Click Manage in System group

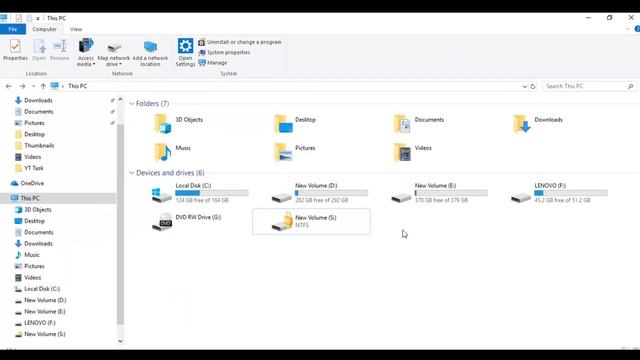point(213,63)
